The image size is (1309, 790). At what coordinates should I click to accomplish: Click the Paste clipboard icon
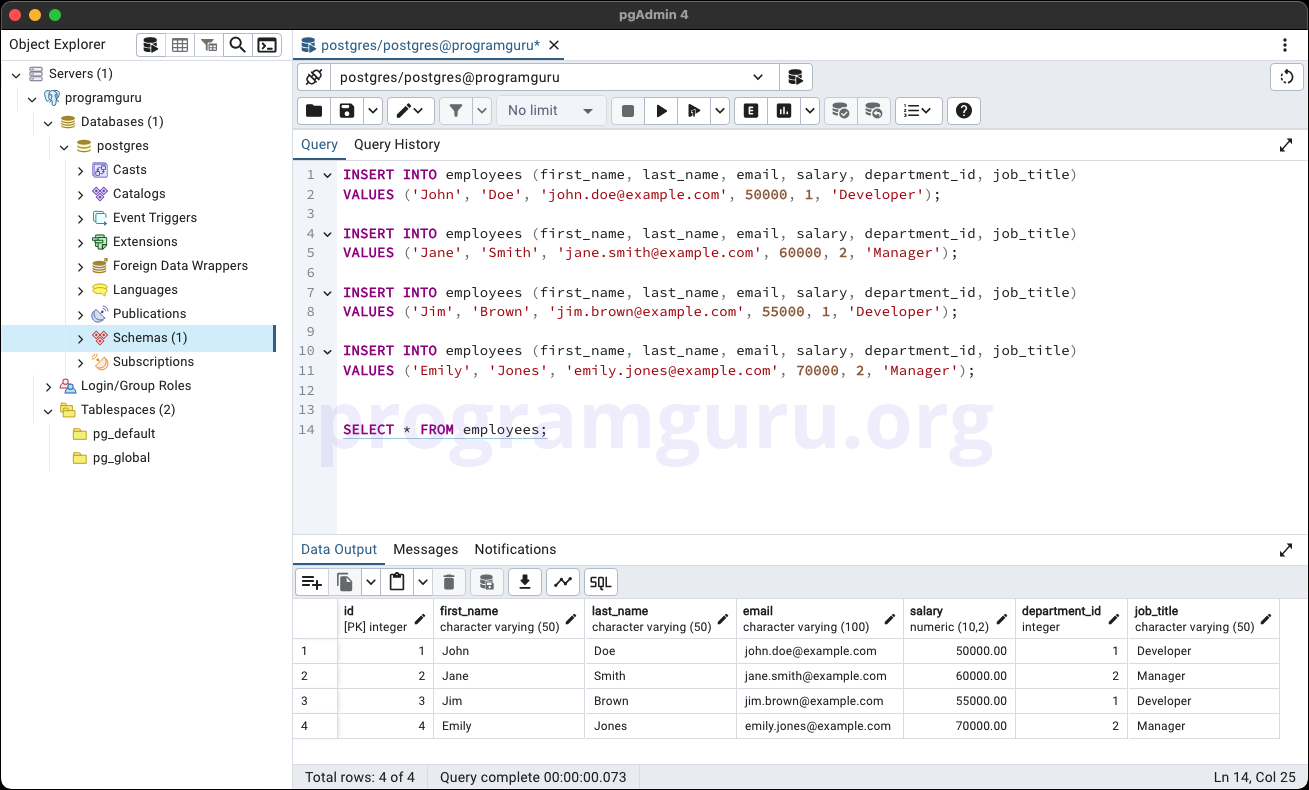coord(397,582)
